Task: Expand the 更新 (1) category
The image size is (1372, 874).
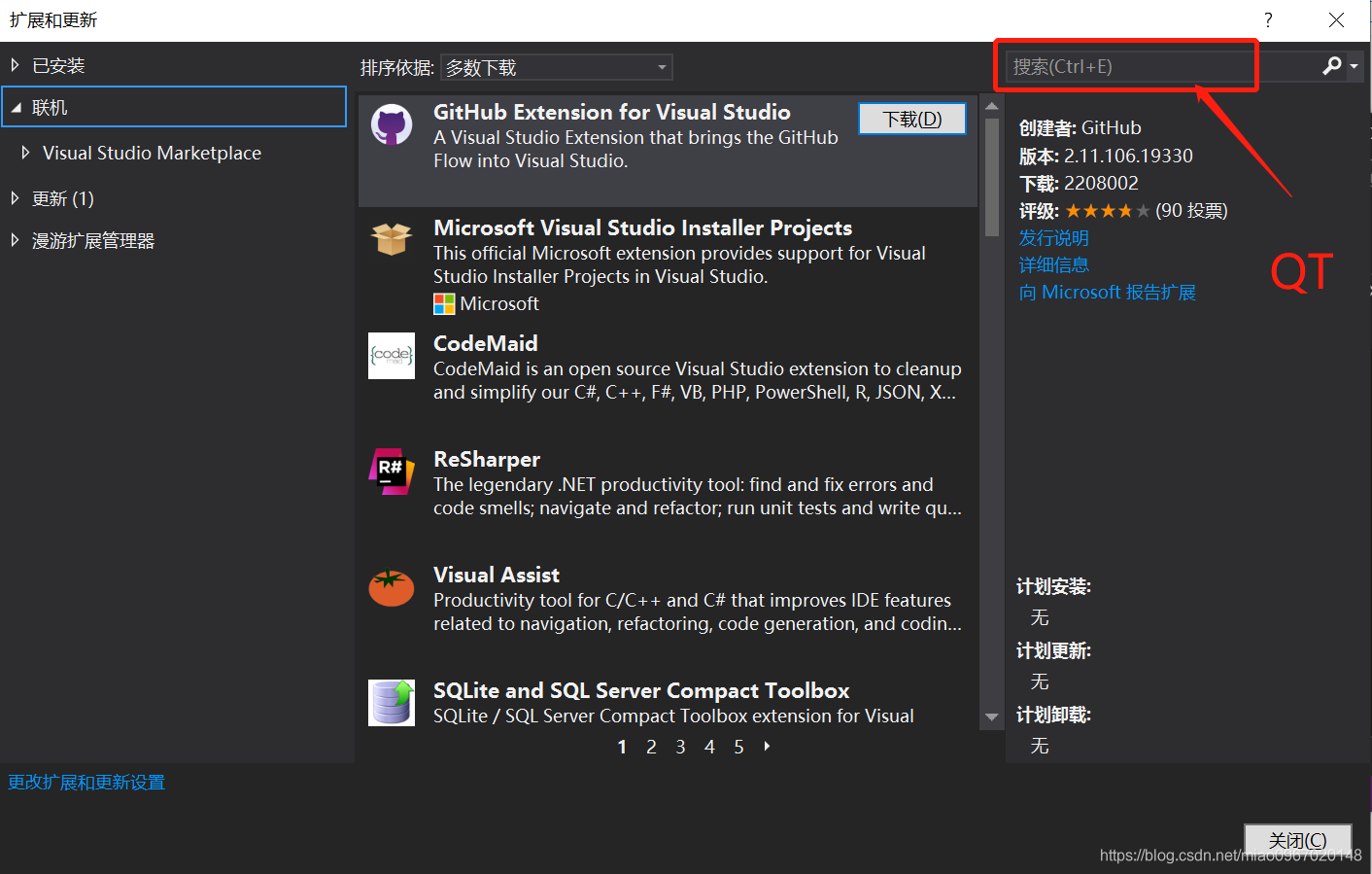Action: pos(15,198)
